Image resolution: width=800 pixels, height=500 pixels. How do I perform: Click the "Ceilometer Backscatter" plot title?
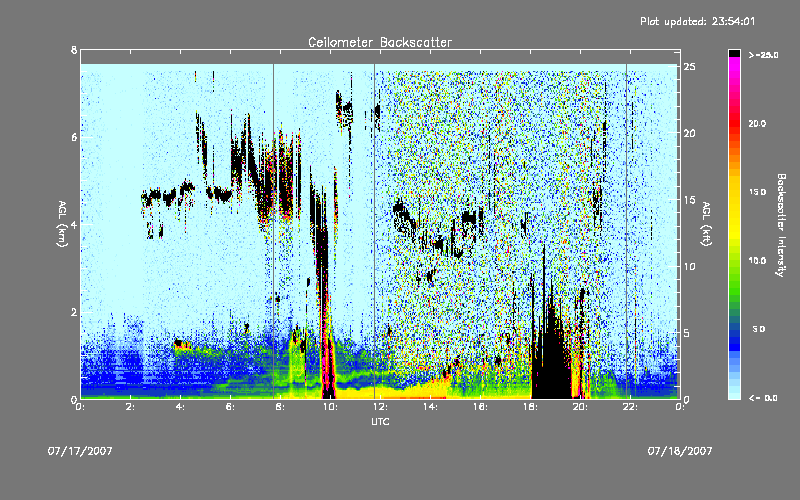tap(380, 42)
